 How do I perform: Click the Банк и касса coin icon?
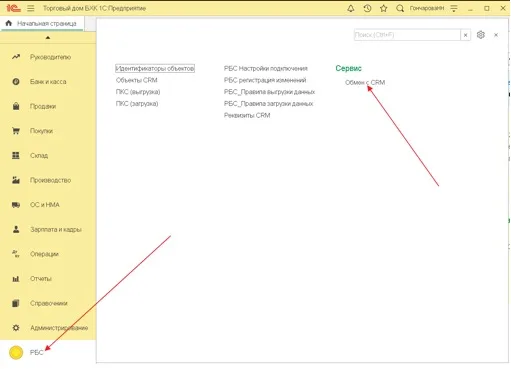point(16,82)
